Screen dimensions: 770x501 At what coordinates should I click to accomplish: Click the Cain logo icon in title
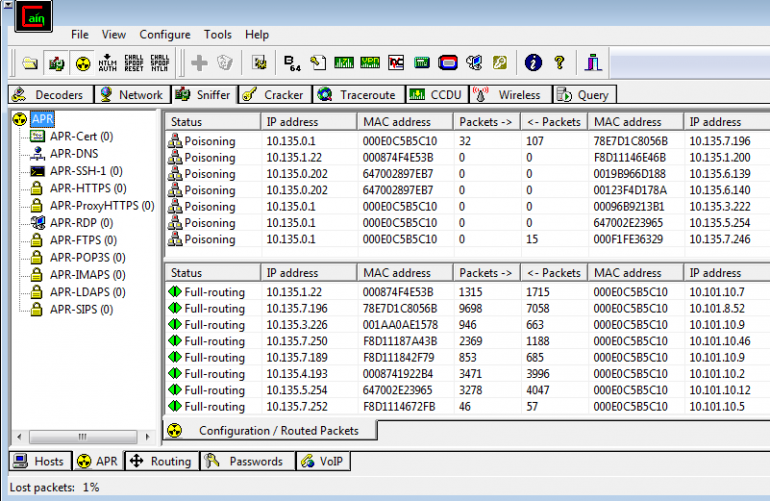coord(33,17)
